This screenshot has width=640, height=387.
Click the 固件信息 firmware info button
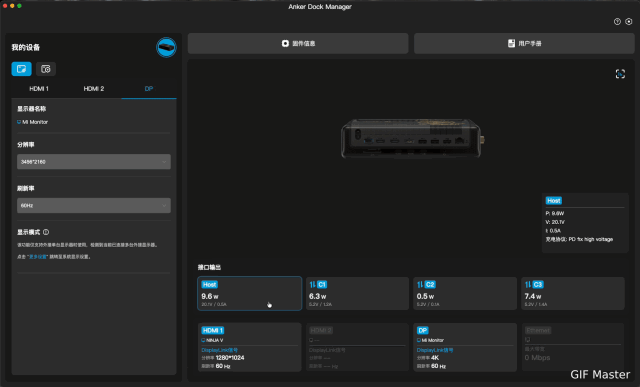coord(298,43)
